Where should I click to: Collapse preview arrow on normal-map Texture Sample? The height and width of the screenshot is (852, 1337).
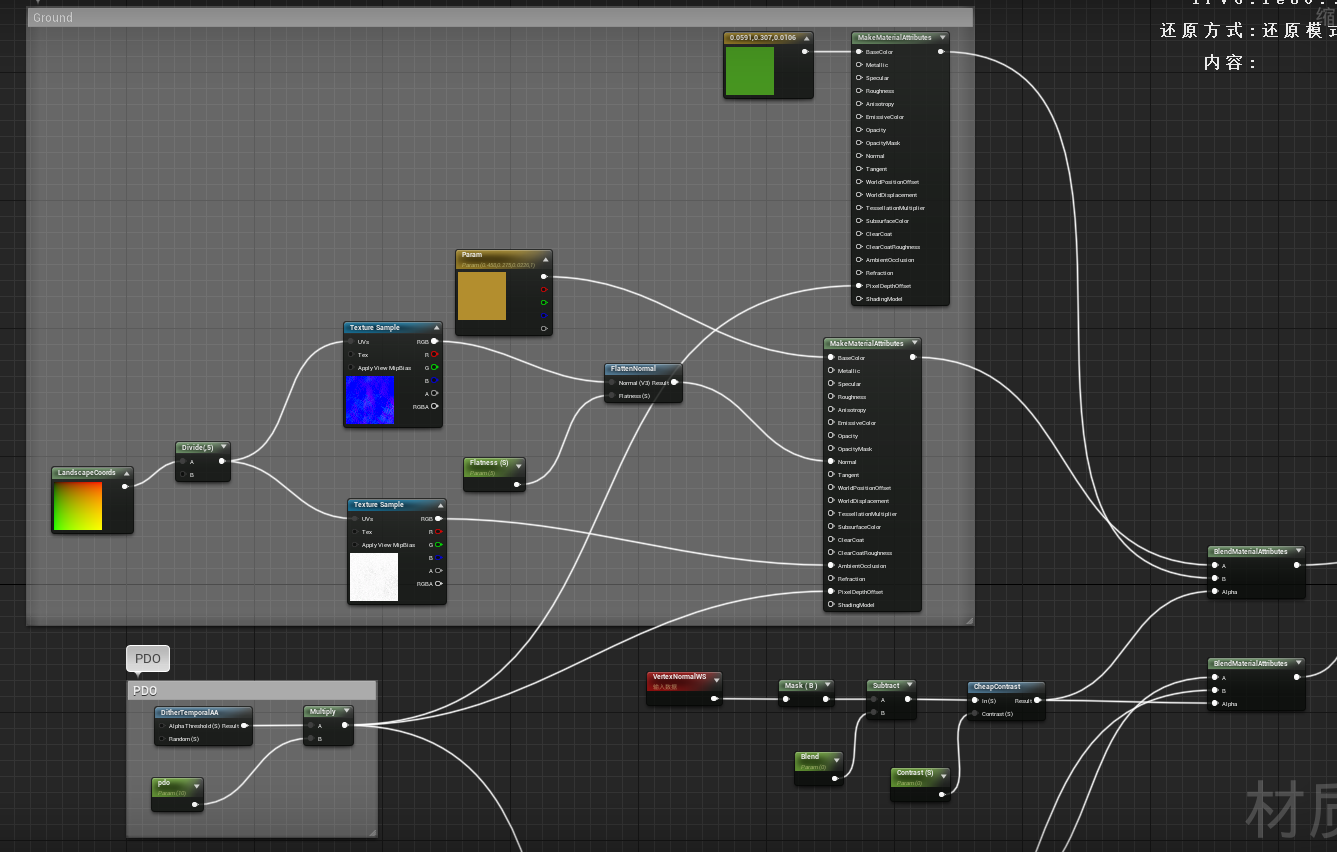435,328
